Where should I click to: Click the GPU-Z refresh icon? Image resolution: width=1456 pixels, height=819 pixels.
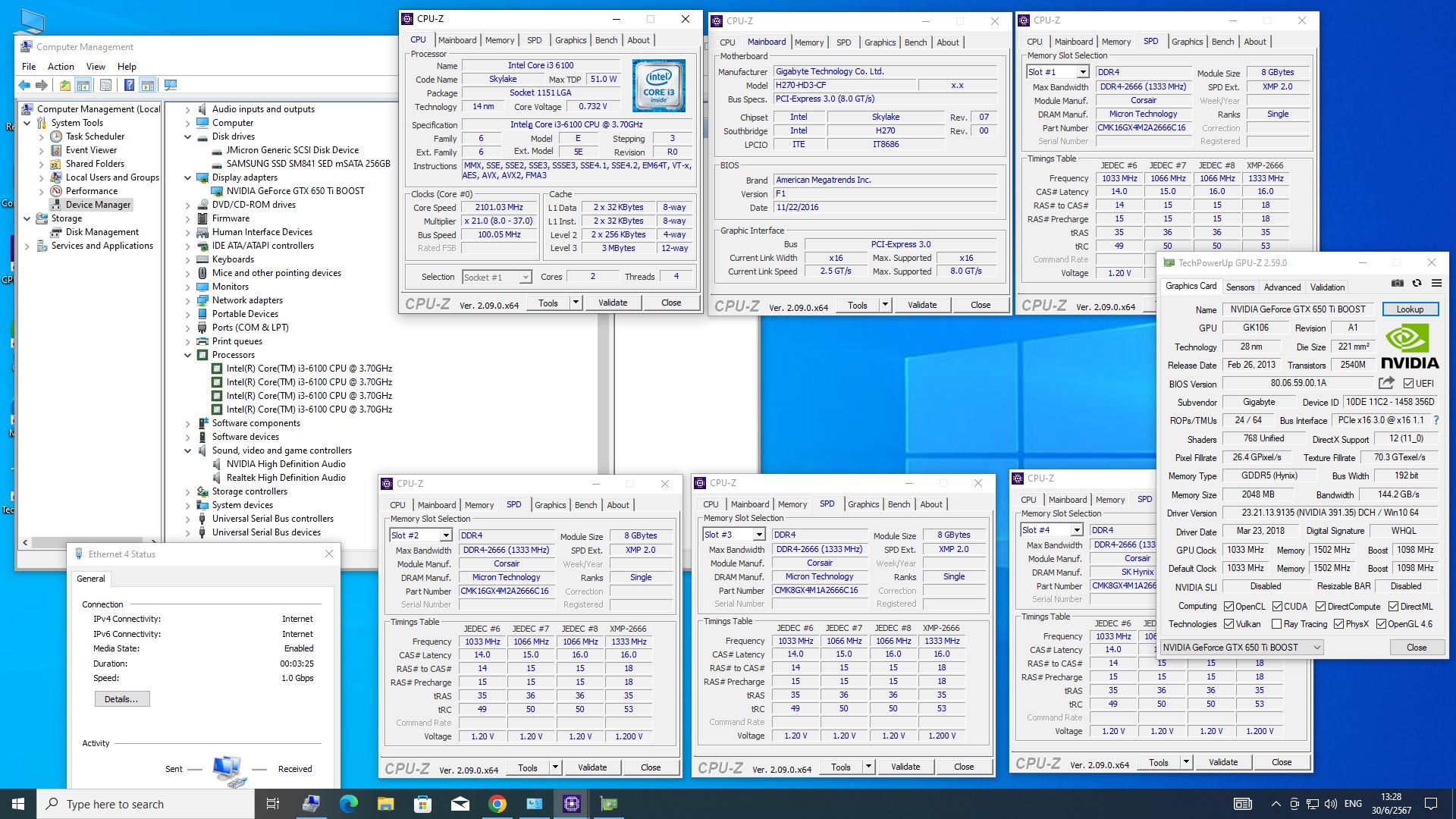coord(1417,283)
